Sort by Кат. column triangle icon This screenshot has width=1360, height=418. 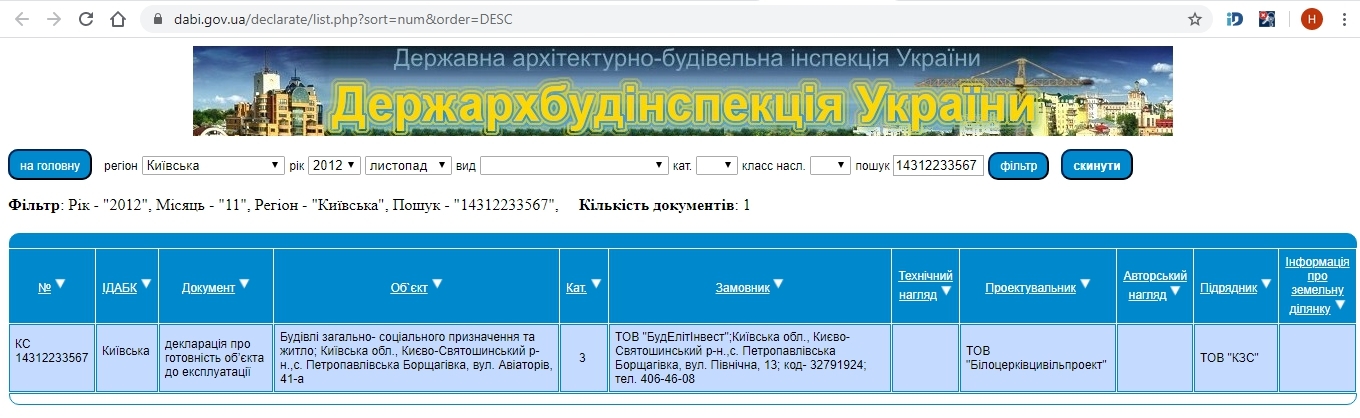596,284
